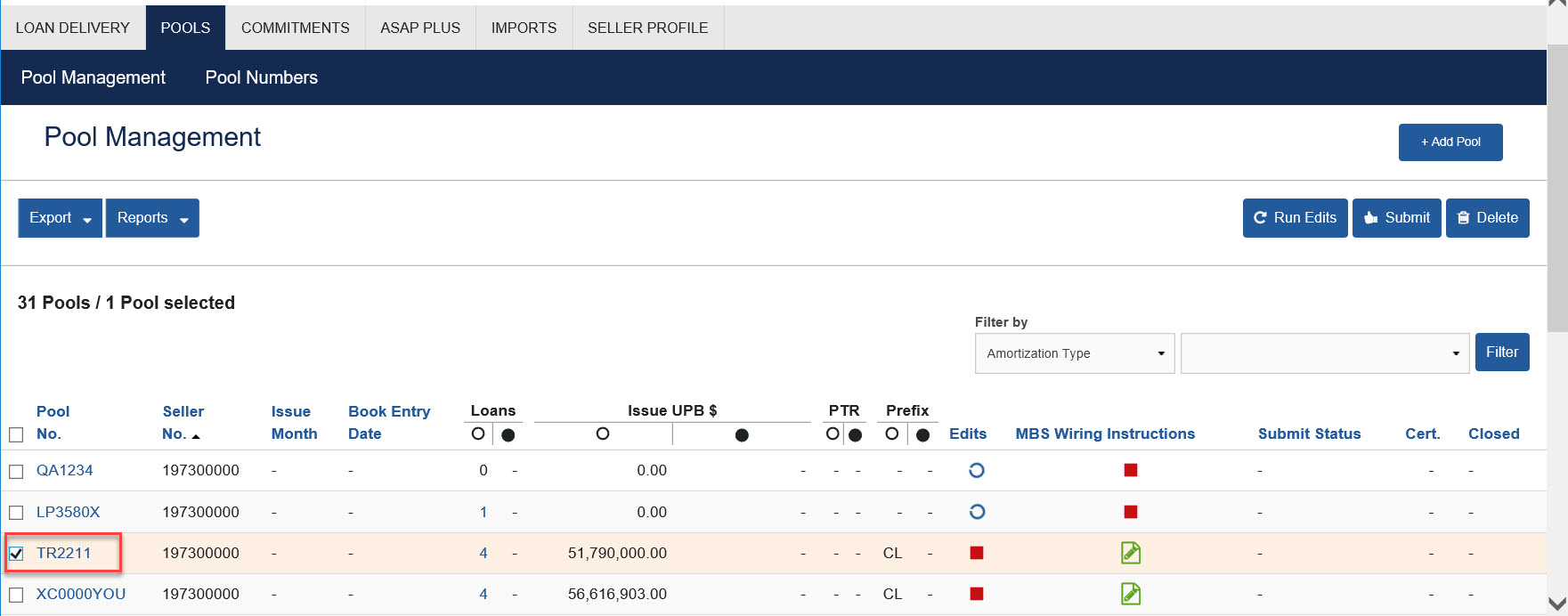
Task: Sort by the Issue Month column header
Action: point(295,423)
